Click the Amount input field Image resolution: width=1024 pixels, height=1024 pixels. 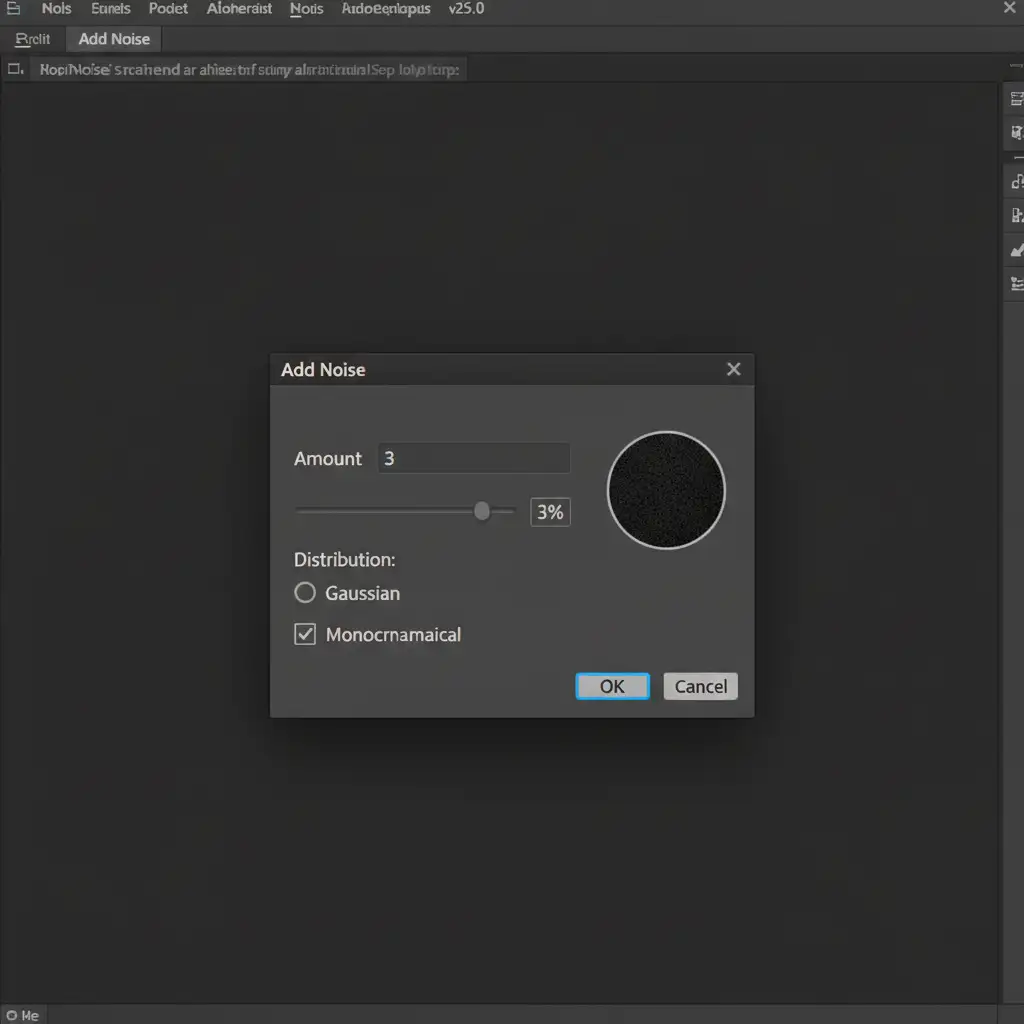pyautogui.click(x=474, y=459)
